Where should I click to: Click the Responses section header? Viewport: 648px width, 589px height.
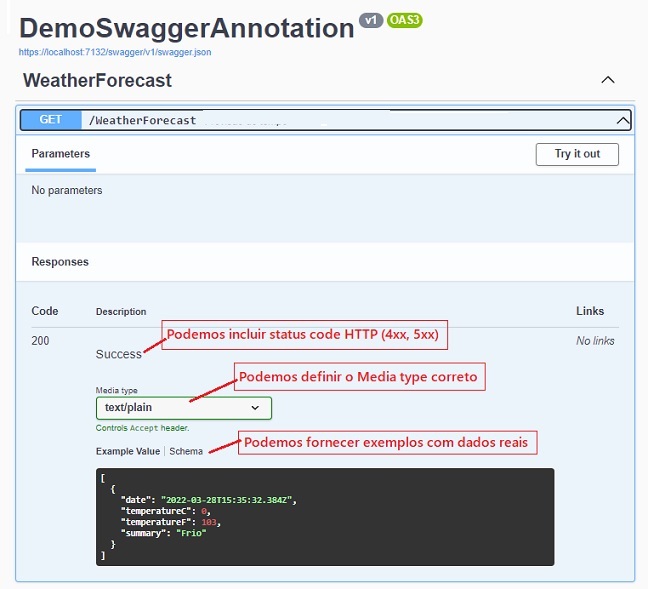coord(60,262)
